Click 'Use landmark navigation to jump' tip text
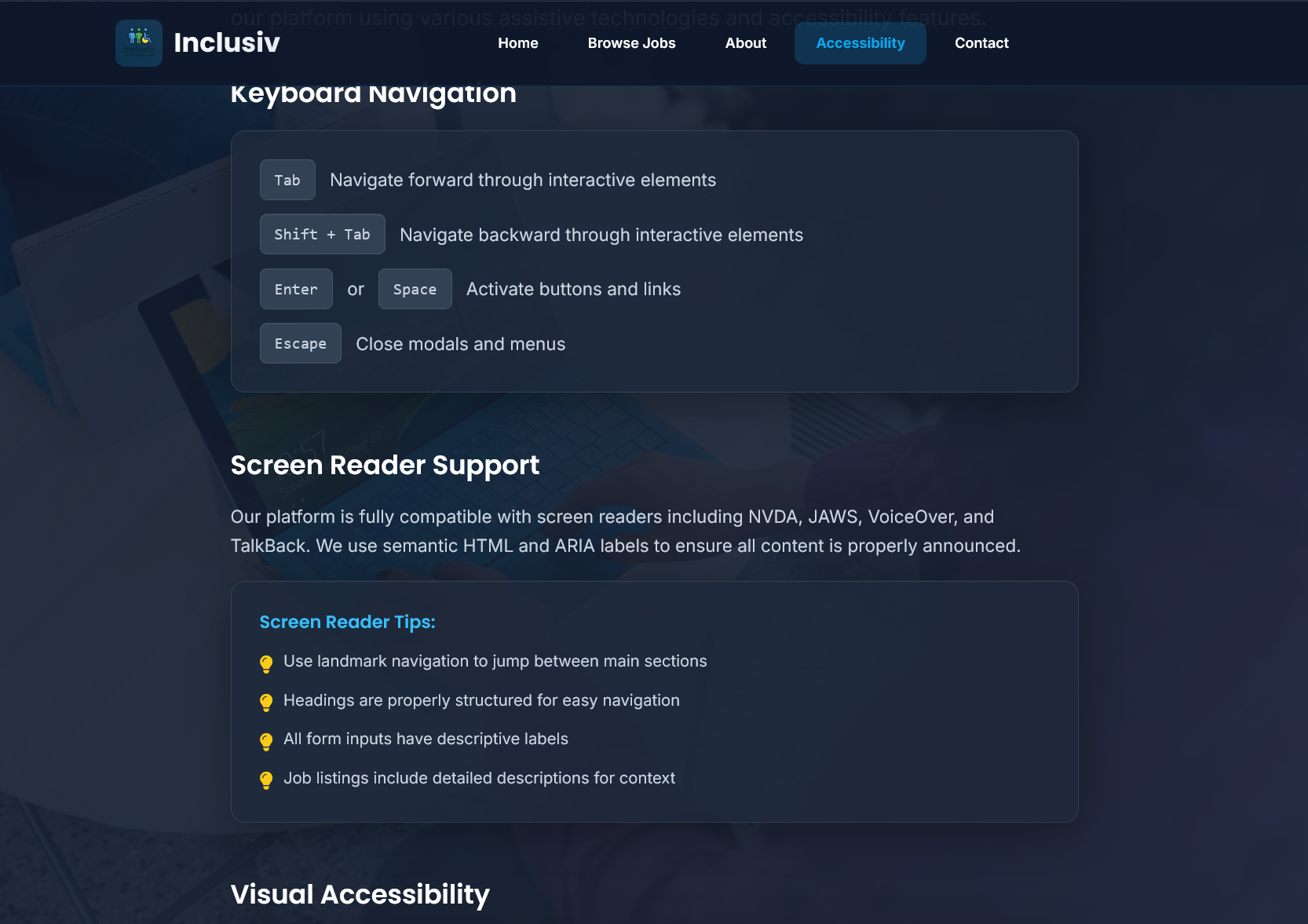Viewport: 1308px width, 924px height. pyautogui.click(x=495, y=661)
